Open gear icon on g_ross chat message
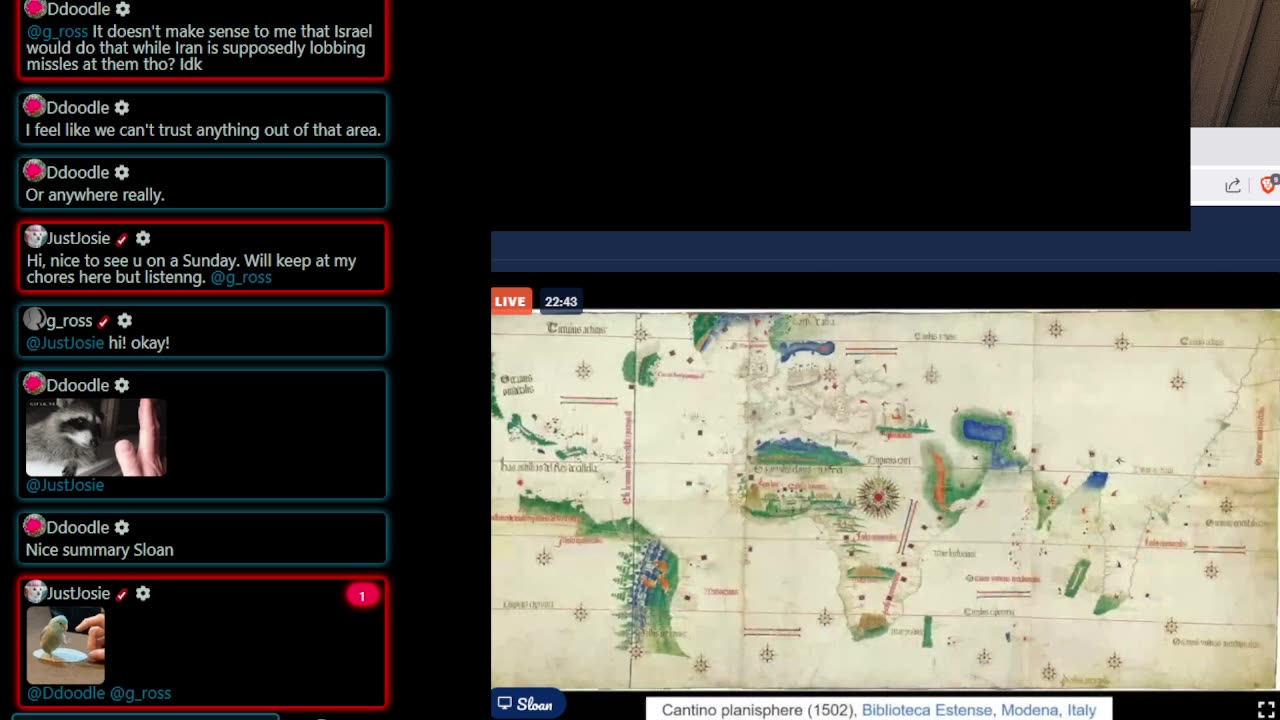Screen dimensions: 1280x720 [125, 321]
